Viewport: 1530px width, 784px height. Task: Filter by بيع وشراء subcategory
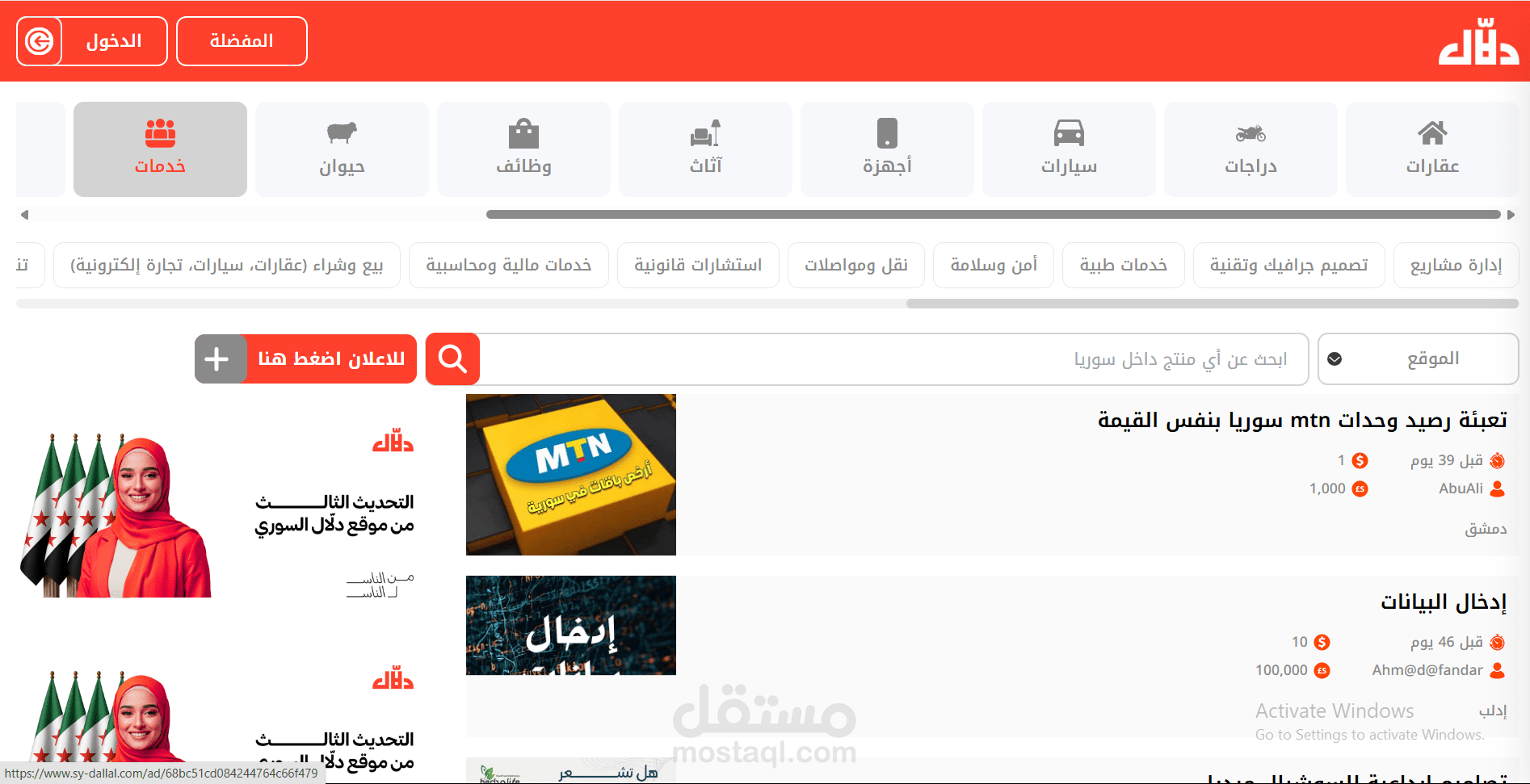(226, 265)
